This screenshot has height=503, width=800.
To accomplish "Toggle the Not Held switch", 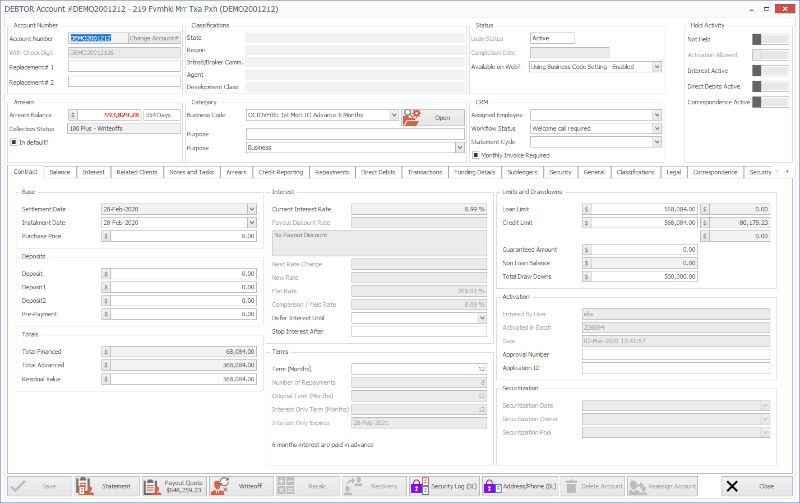I will click(770, 39).
